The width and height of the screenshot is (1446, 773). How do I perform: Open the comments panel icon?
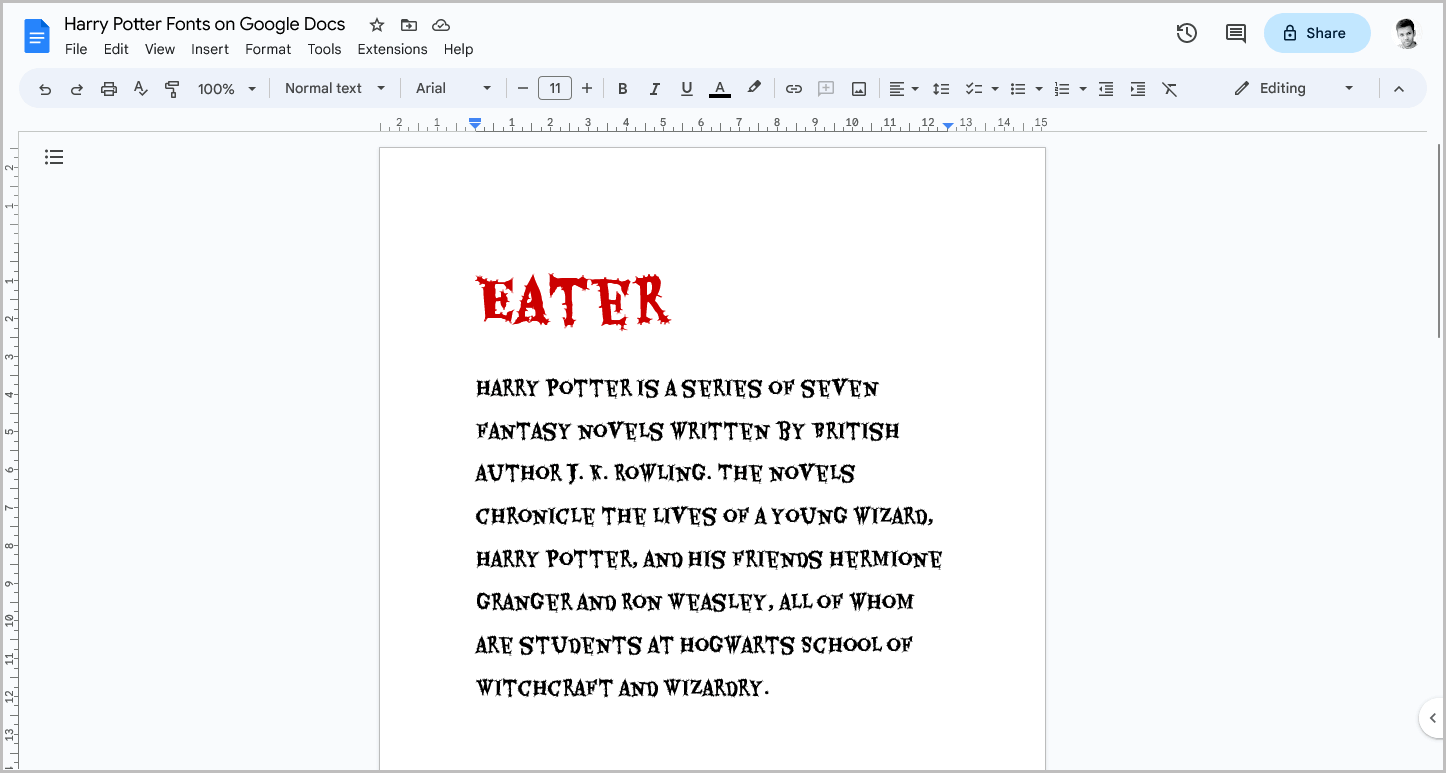pos(1235,33)
